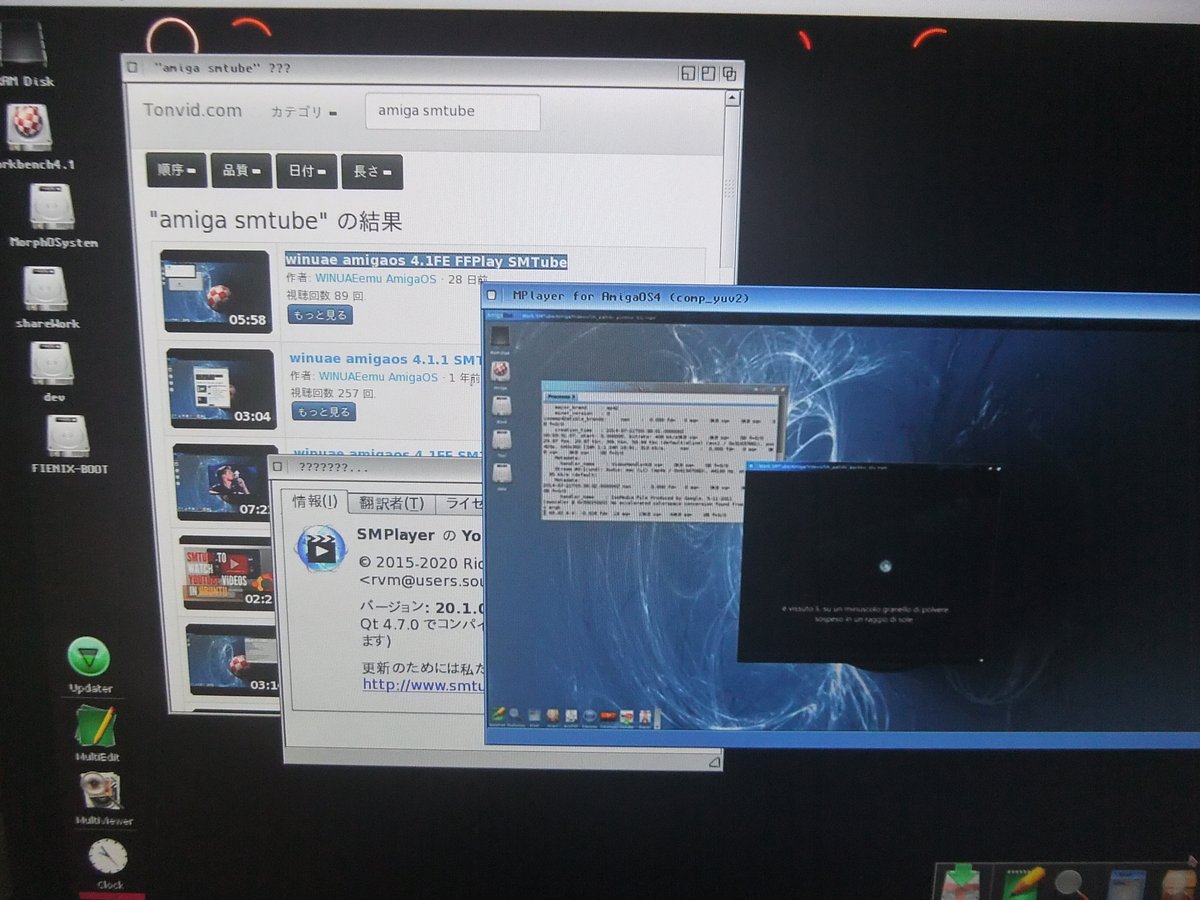This screenshot has width=1200, height=900.
Task: Click the ???????... dialog title bar
Action: [x=380, y=467]
